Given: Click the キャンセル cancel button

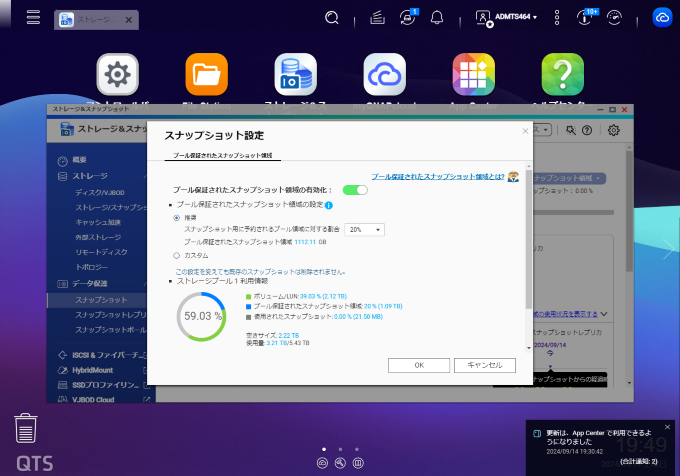Looking at the screenshot, I should coord(485,365).
